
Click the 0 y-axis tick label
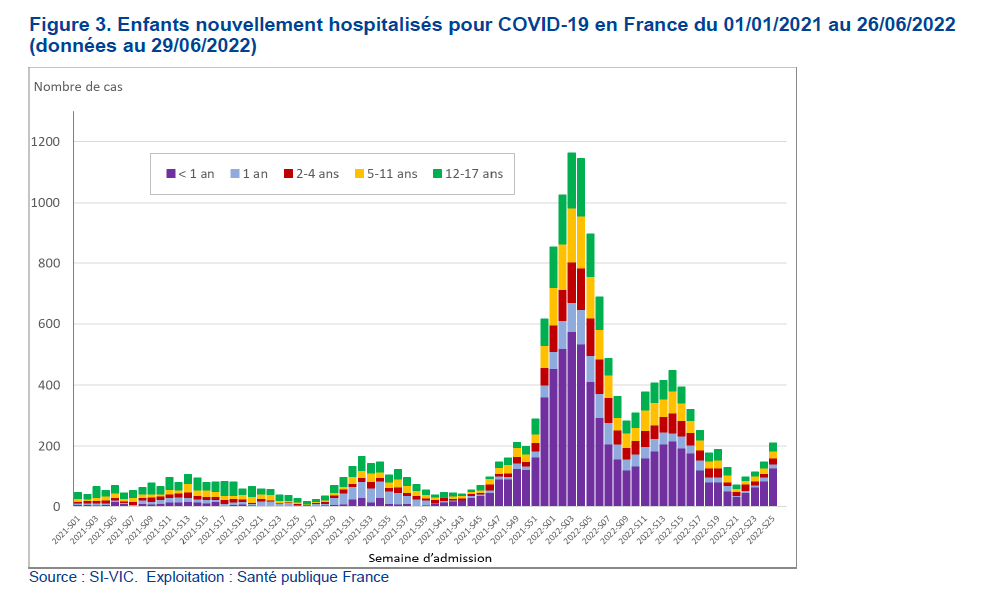(x=57, y=506)
